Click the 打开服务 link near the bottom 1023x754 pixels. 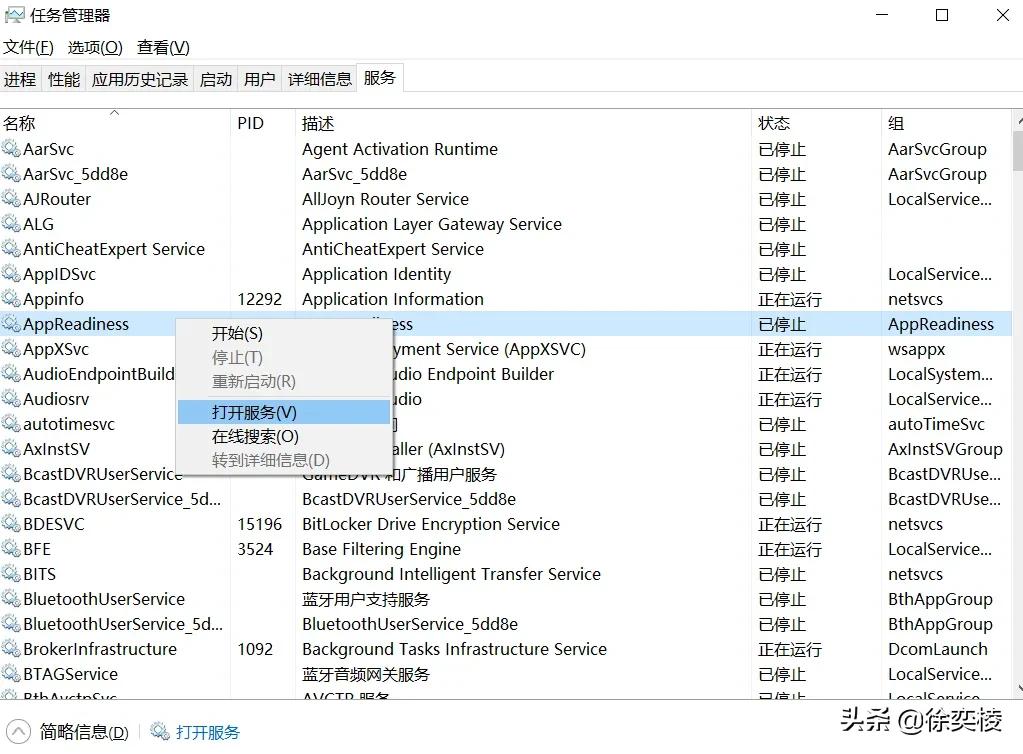click(207, 731)
